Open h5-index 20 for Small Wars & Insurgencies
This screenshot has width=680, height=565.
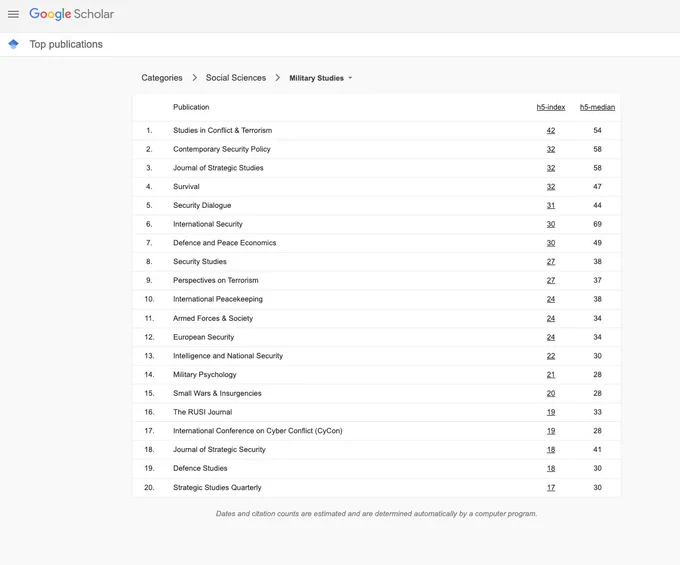click(x=551, y=393)
